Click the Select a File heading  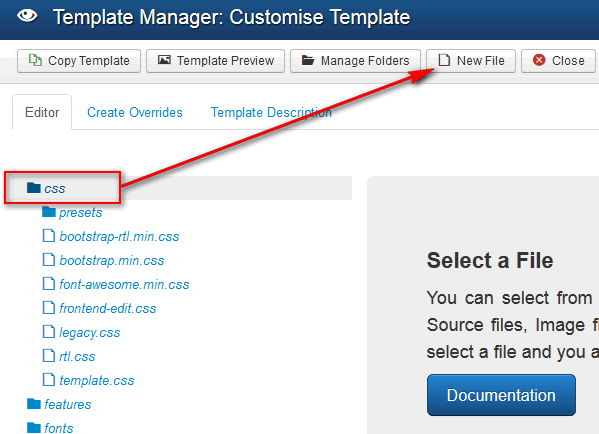coord(490,261)
